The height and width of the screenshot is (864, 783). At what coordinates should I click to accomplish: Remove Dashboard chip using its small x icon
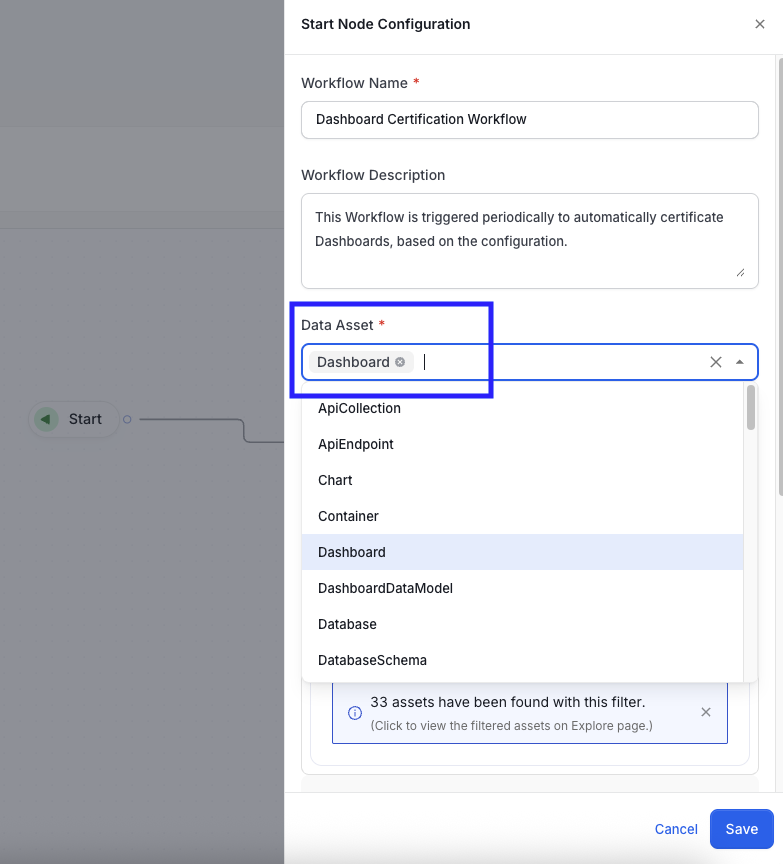[400, 361]
